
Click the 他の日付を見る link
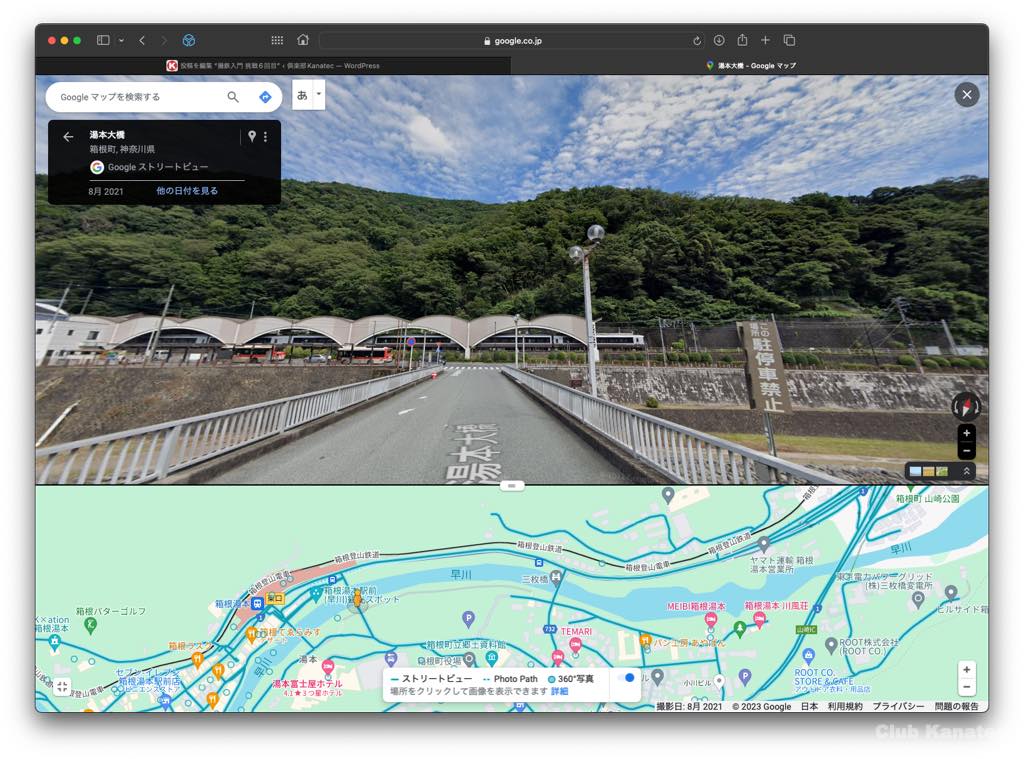pos(187,191)
